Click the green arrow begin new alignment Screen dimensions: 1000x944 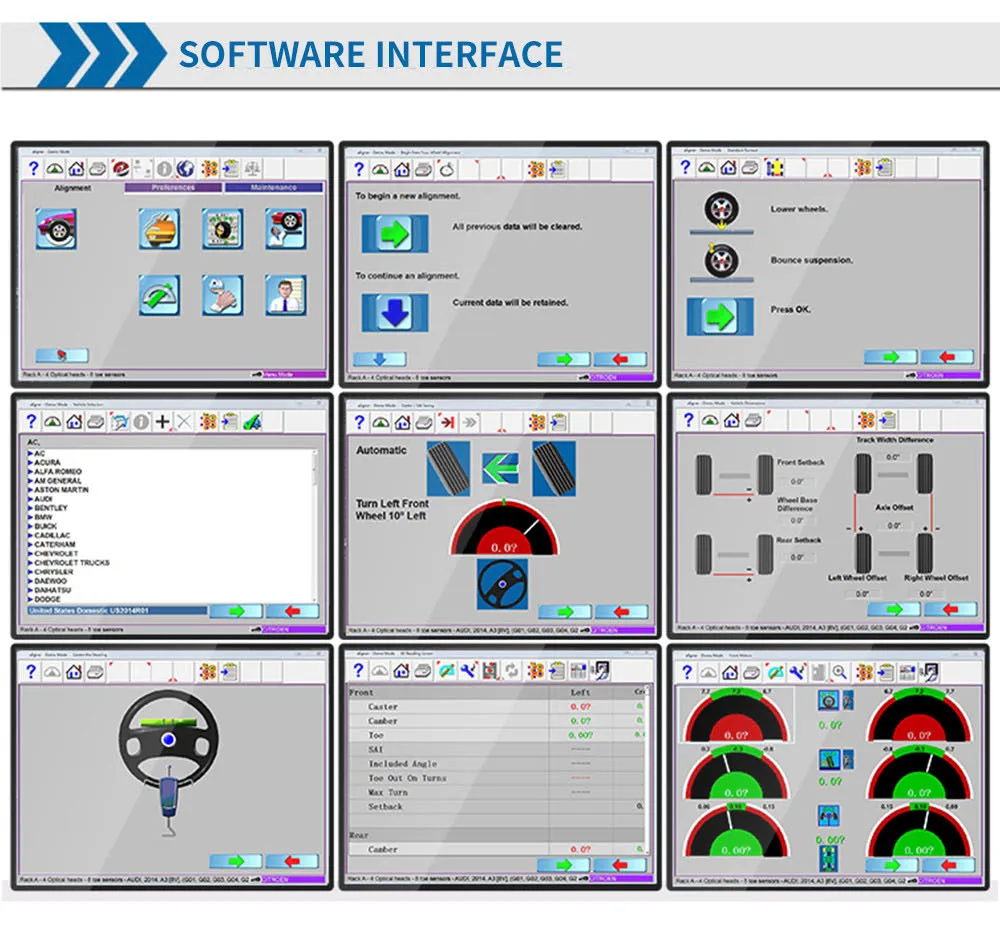pyautogui.click(x=395, y=234)
